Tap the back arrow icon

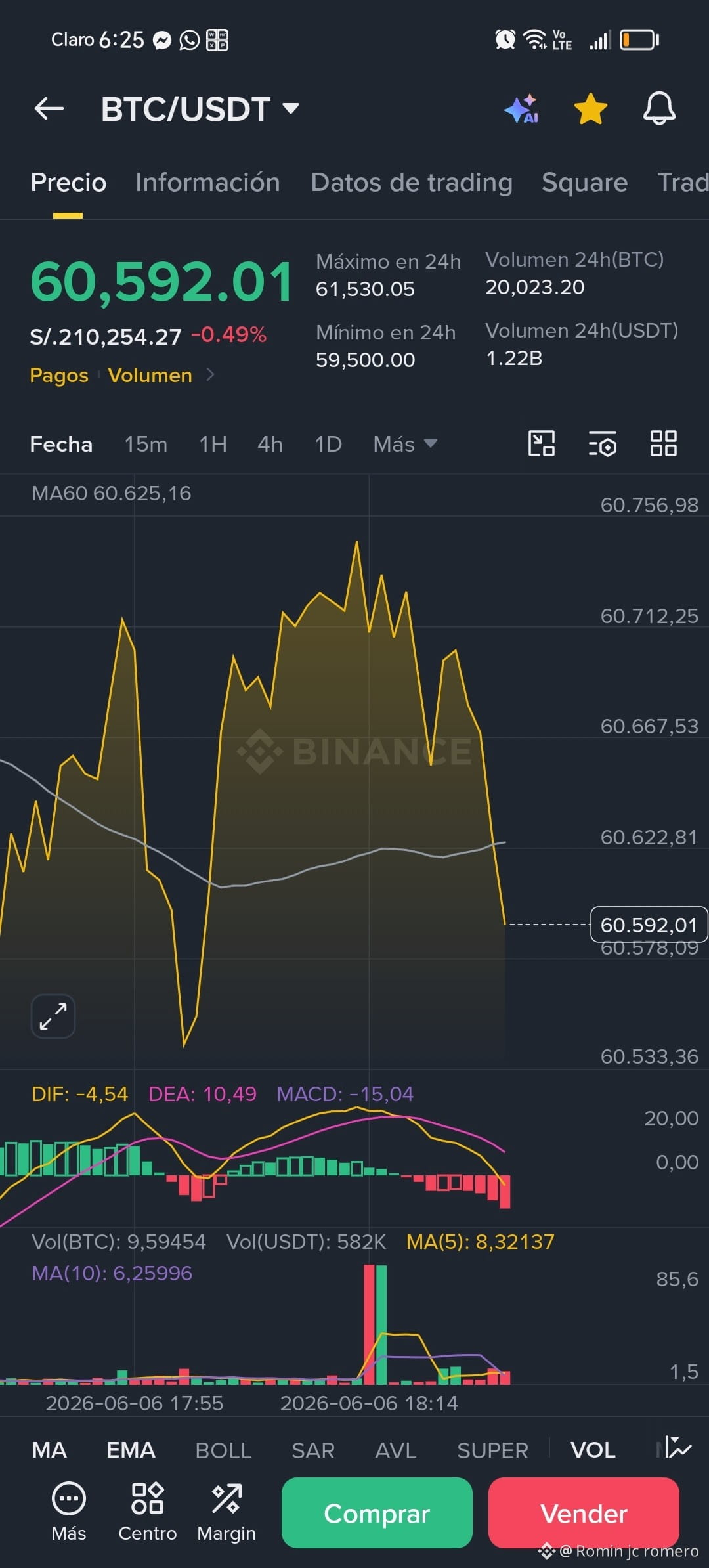click(x=49, y=108)
